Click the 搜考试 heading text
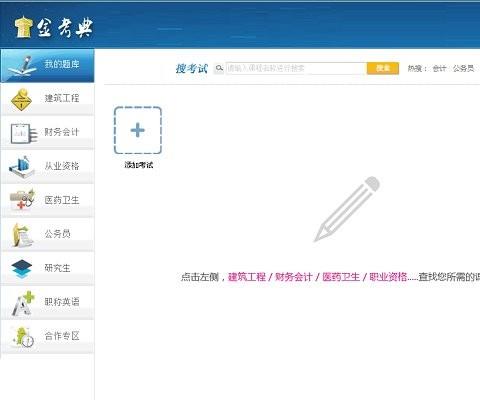This screenshot has height=400, width=480. coord(192,68)
